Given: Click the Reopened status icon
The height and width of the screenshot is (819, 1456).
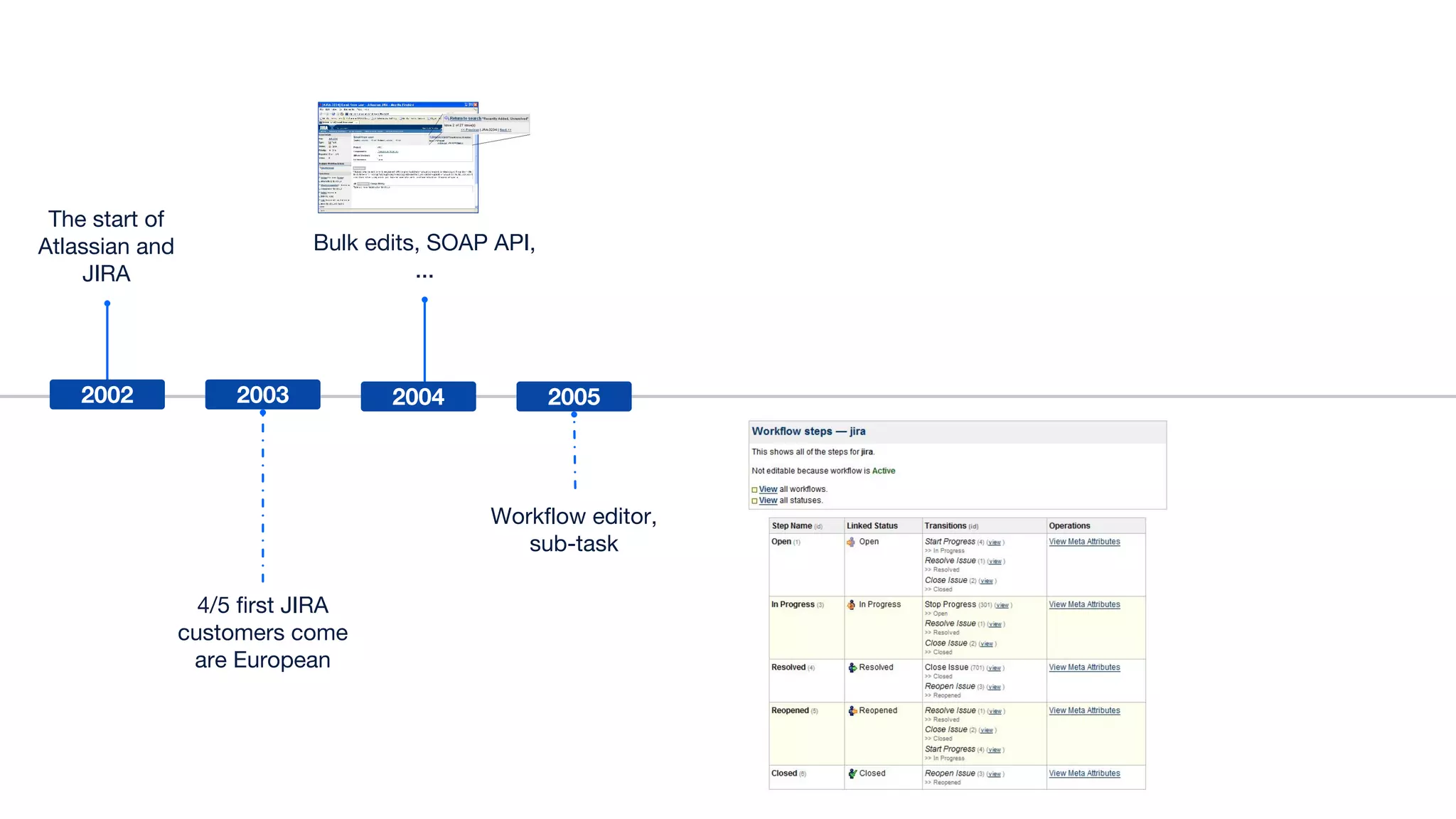Looking at the screenshot, I should pos(852,711).
